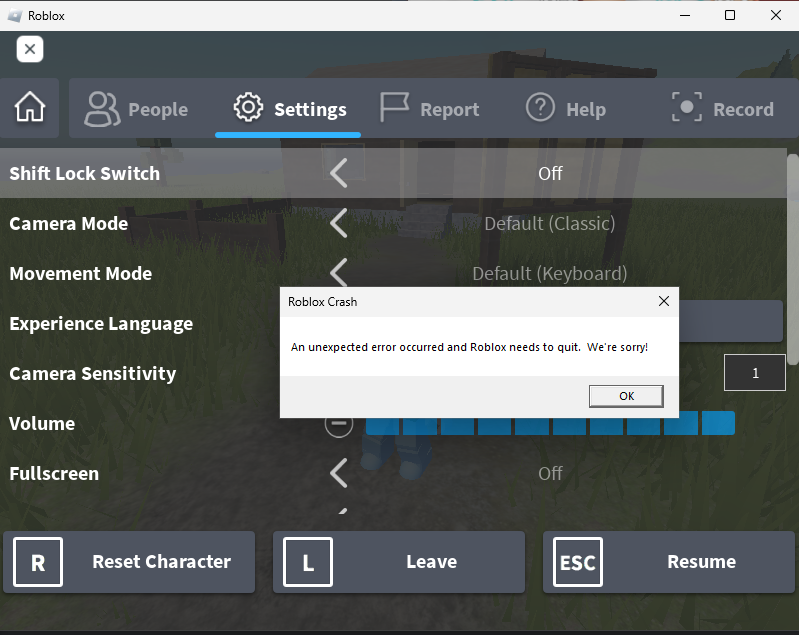
Task: Select the Settings tab
Action: (288, 109)
